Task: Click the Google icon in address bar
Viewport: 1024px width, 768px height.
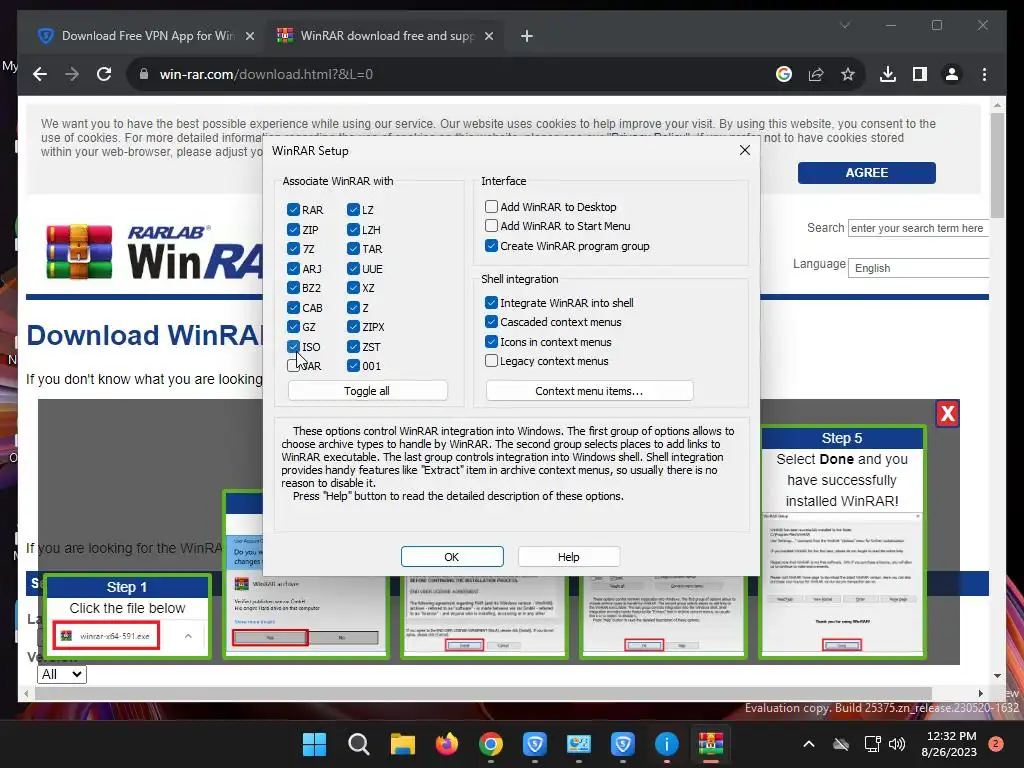Action: [x=784, y=74]
